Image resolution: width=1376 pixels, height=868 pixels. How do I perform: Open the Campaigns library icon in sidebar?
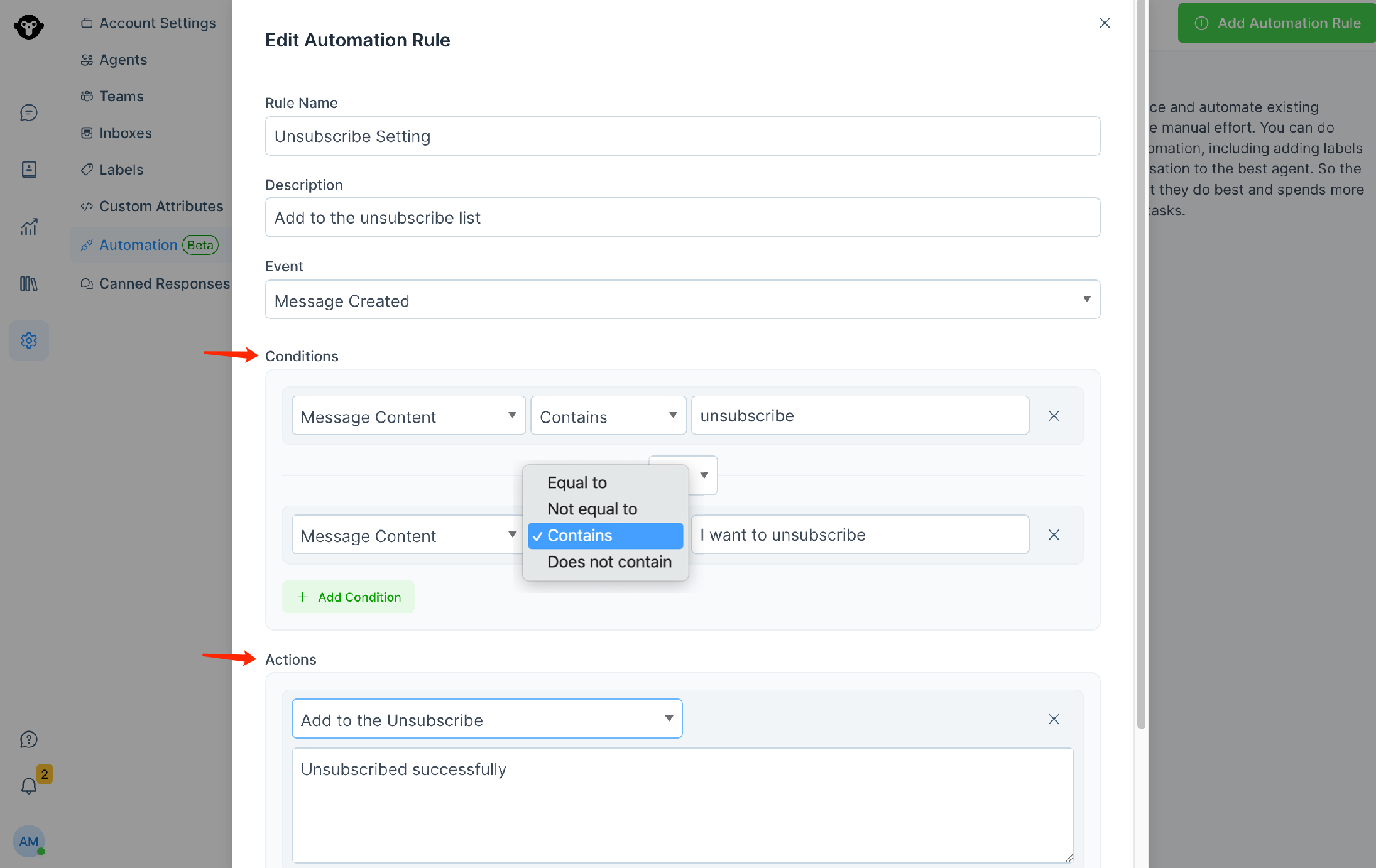click(x=29, y=284)
